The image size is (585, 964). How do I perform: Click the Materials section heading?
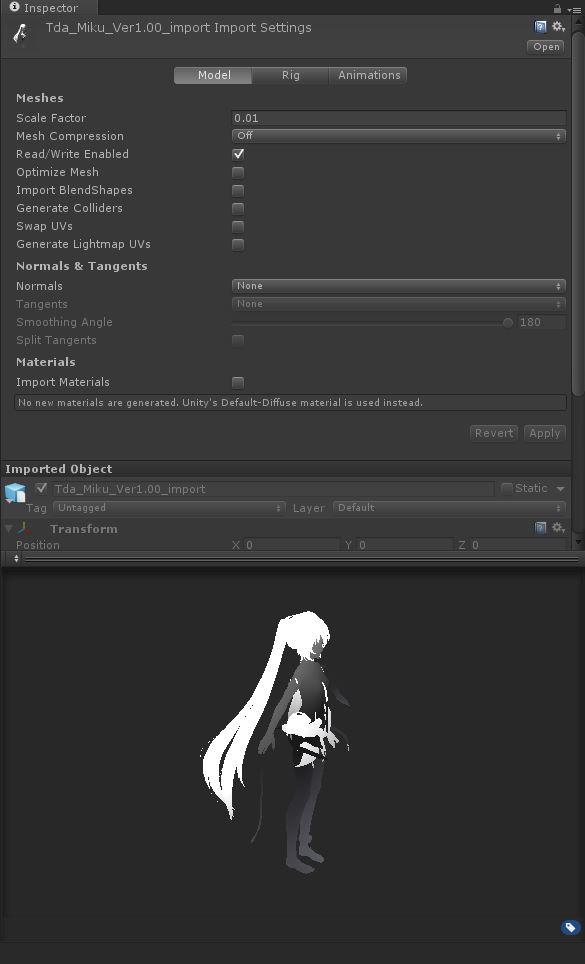click(x=45, y=362)
